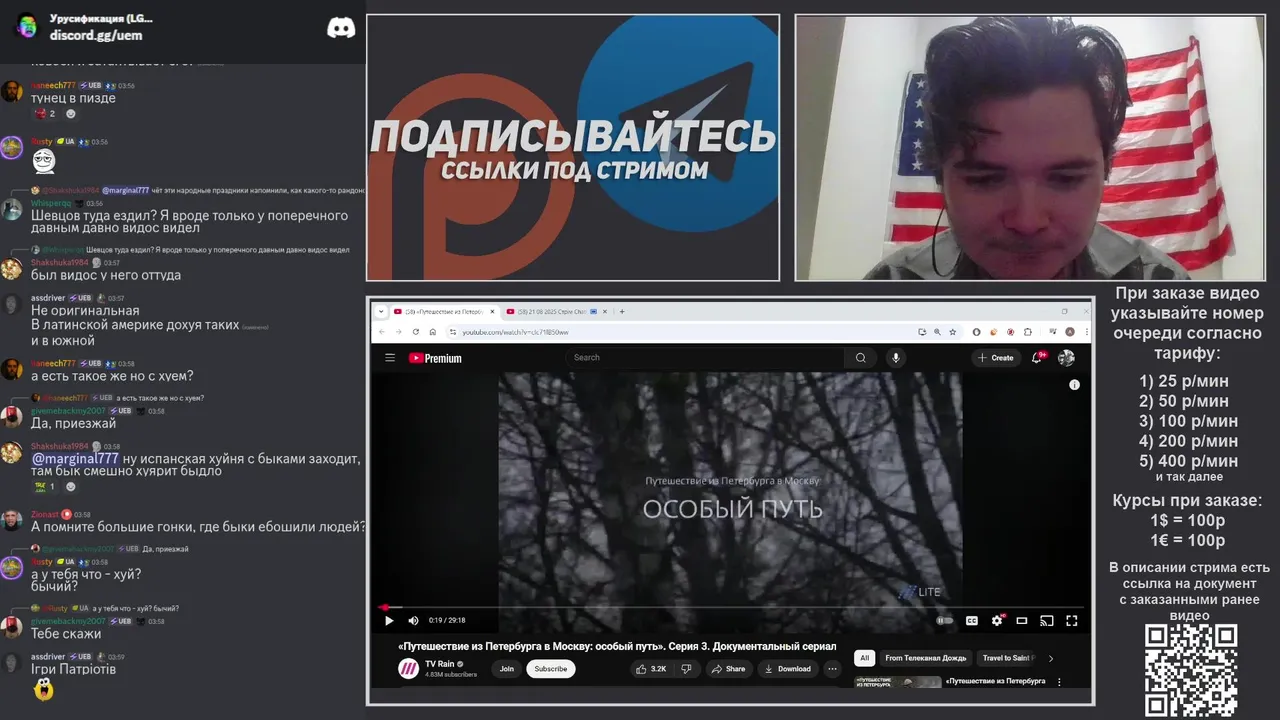This screenshot has width=1280, height=720.
Task: Show video info card icon
Action: 1074,384
